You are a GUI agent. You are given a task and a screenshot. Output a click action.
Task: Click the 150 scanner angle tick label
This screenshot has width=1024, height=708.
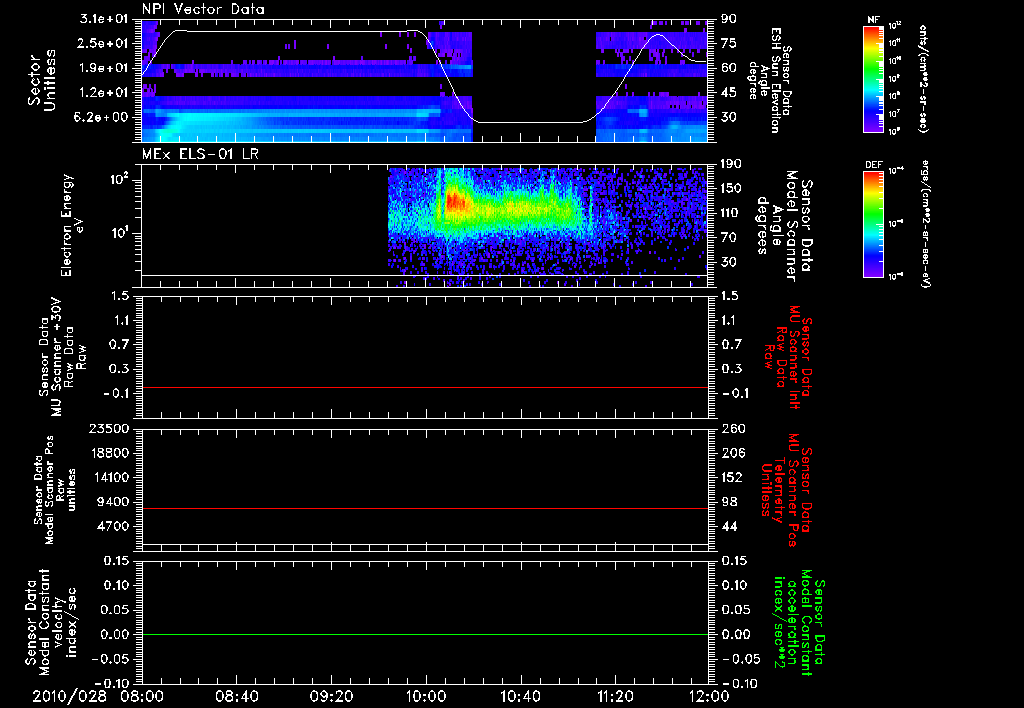click(731, 188)
